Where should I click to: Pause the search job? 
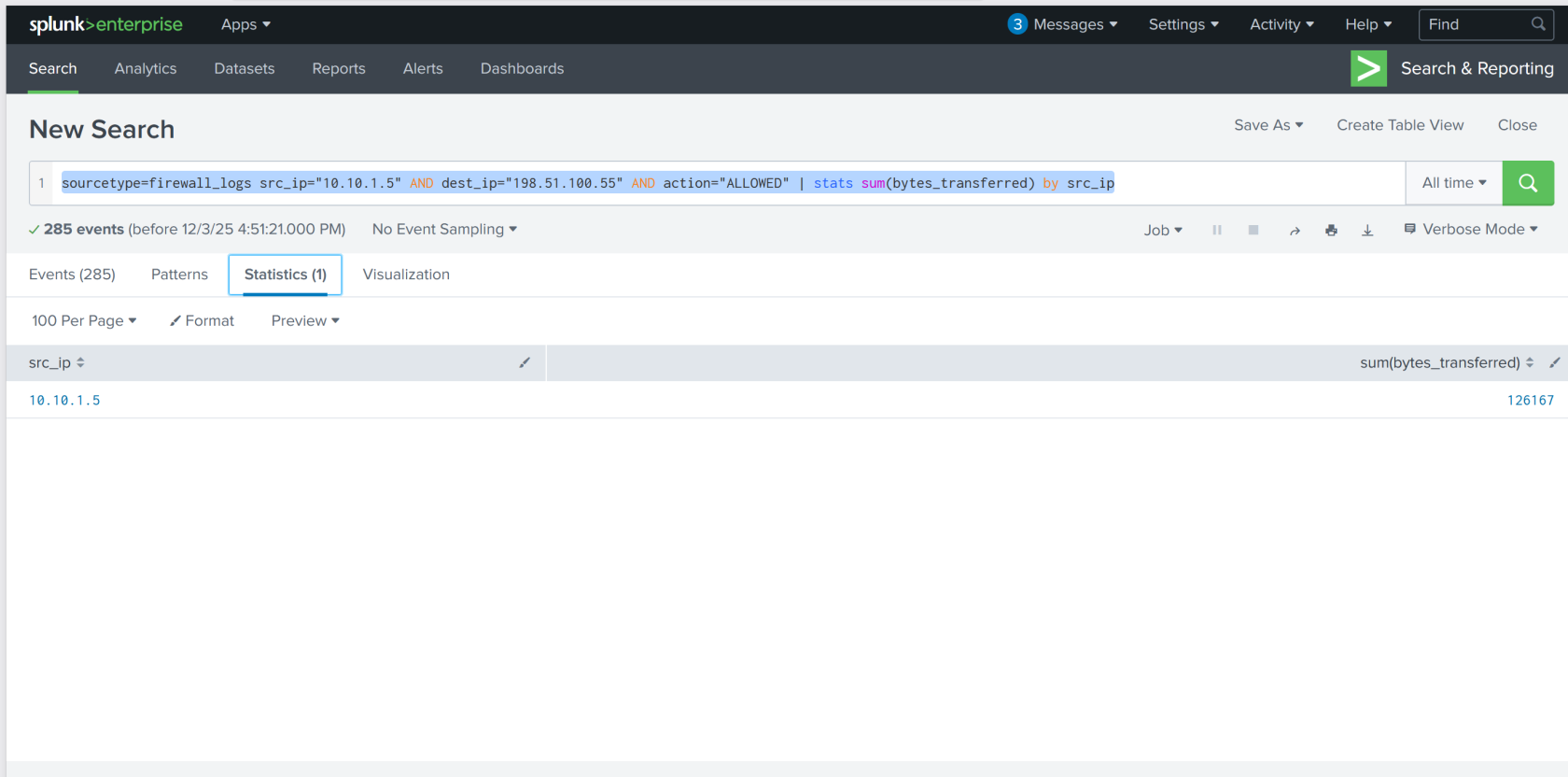[x=1217, y=230]
